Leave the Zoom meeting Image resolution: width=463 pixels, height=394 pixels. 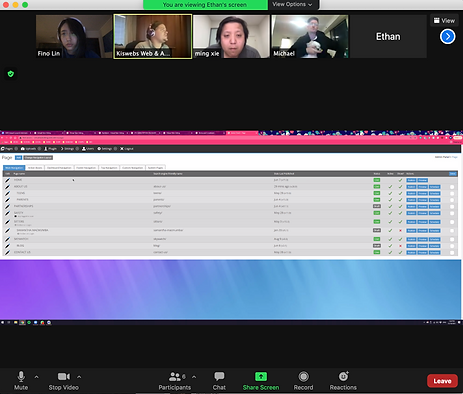(x=442, y=381)
